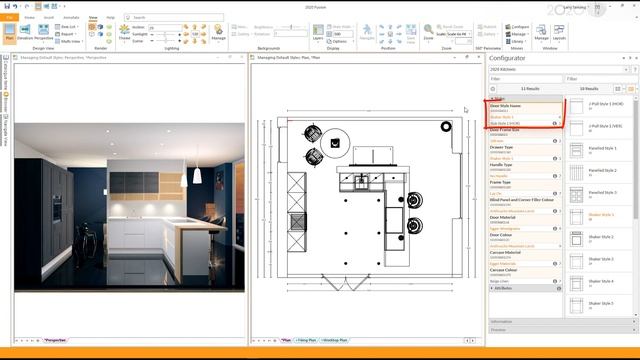This screenshot has height=360, width=640.
Task: Select the Worktop Plan sheet tab
Action: [x=334, y=340]
